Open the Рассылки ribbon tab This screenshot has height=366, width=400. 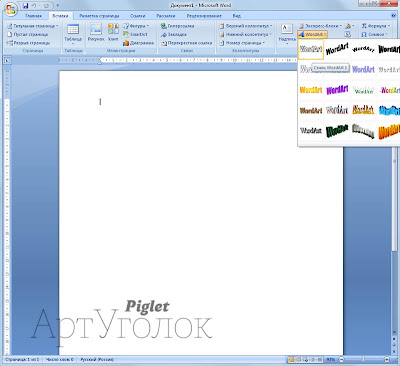166,16
